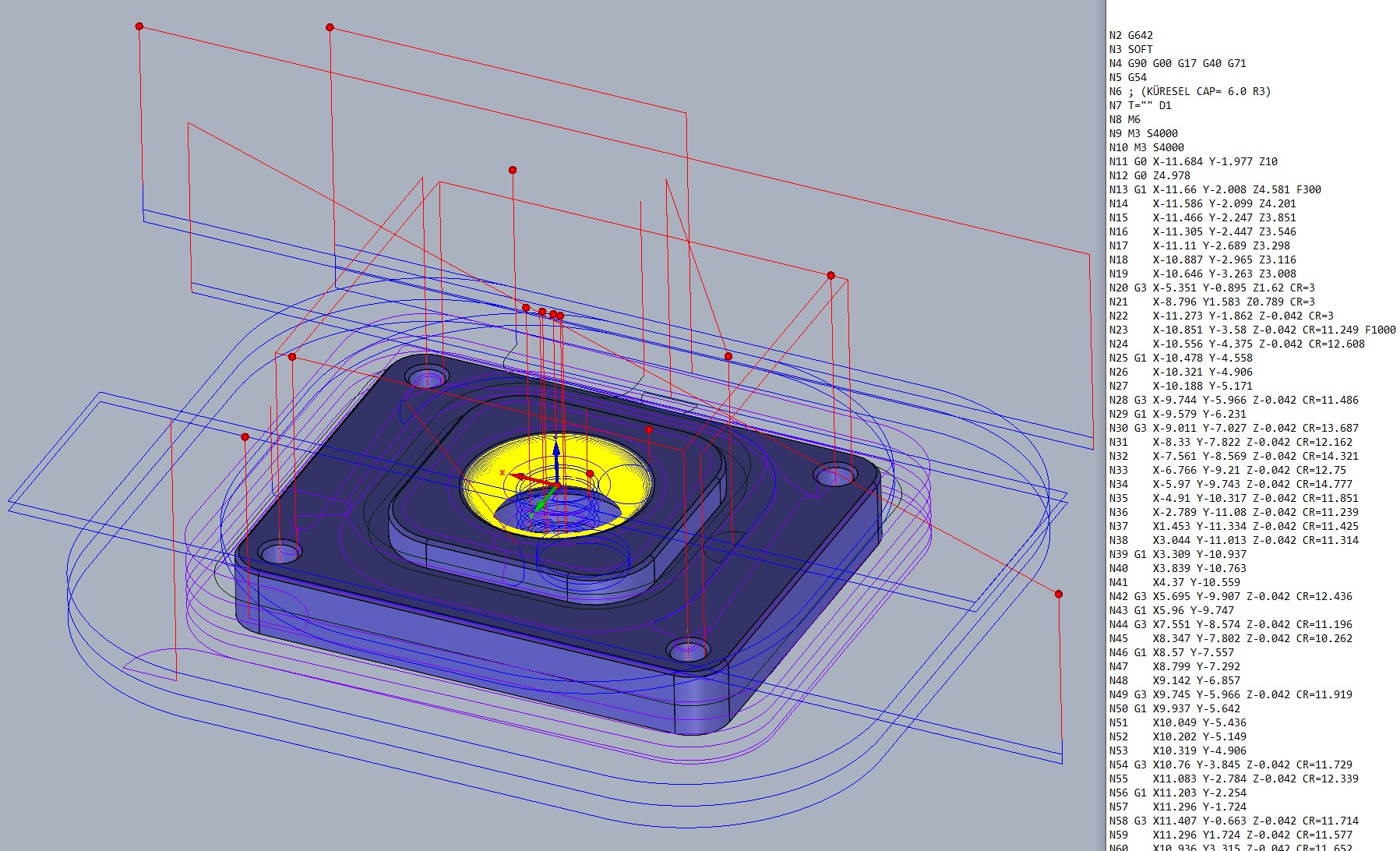The height and width of the screenshot is (851, 1400).
Task: Select line "N39 G1 X3.309 Y-10.937"
Action: pos(1178,554)
